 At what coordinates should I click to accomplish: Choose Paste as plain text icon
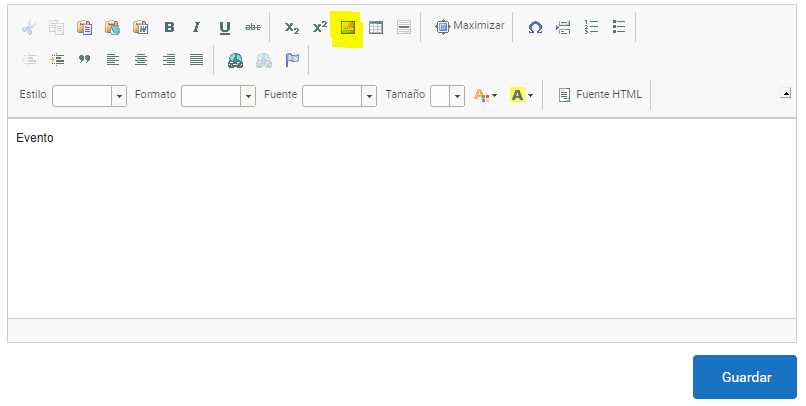click(112, 27)
